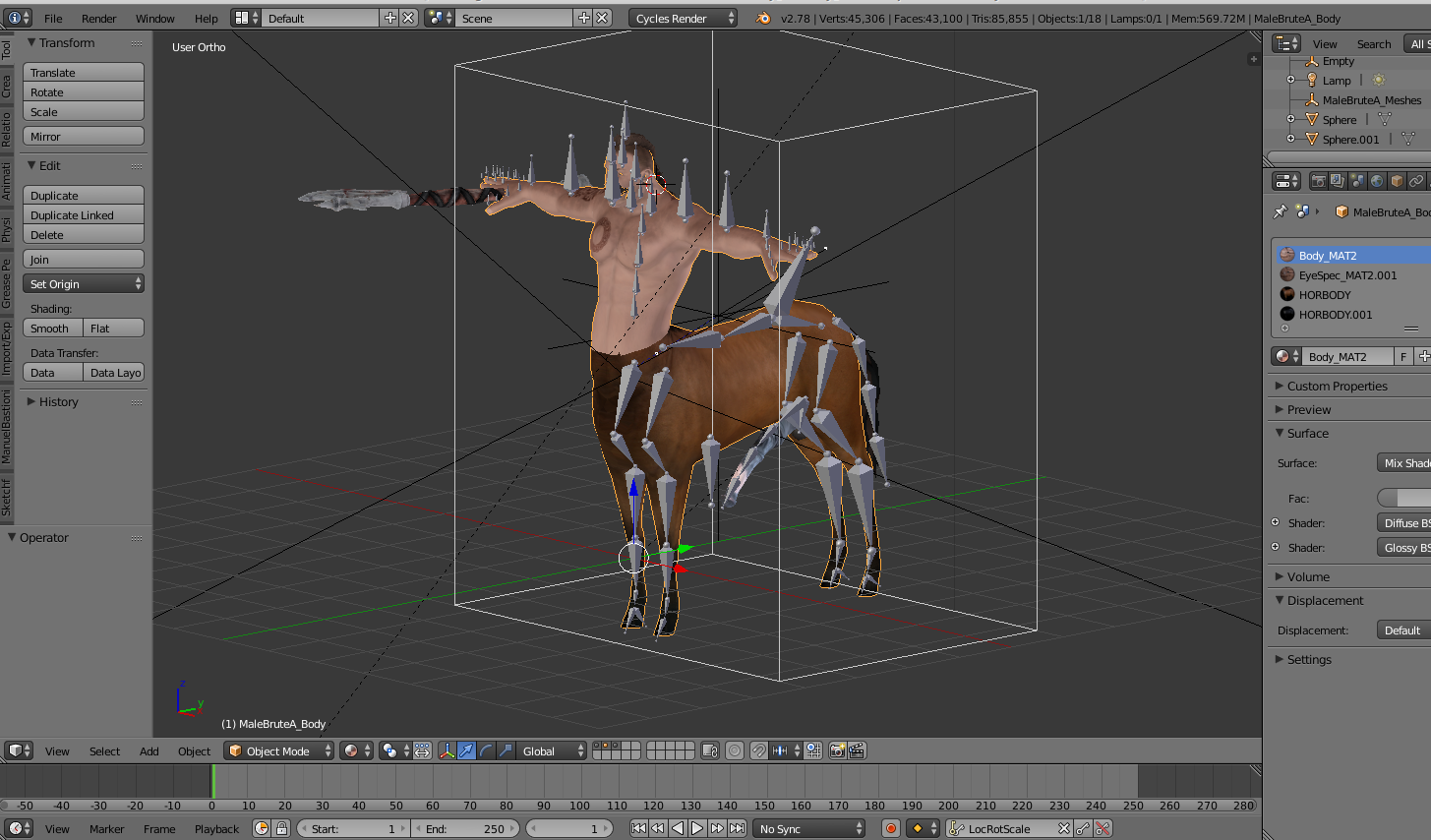The image size is (1431, 840).
Task: Open the World properties globe tab
Action: 1377,181
